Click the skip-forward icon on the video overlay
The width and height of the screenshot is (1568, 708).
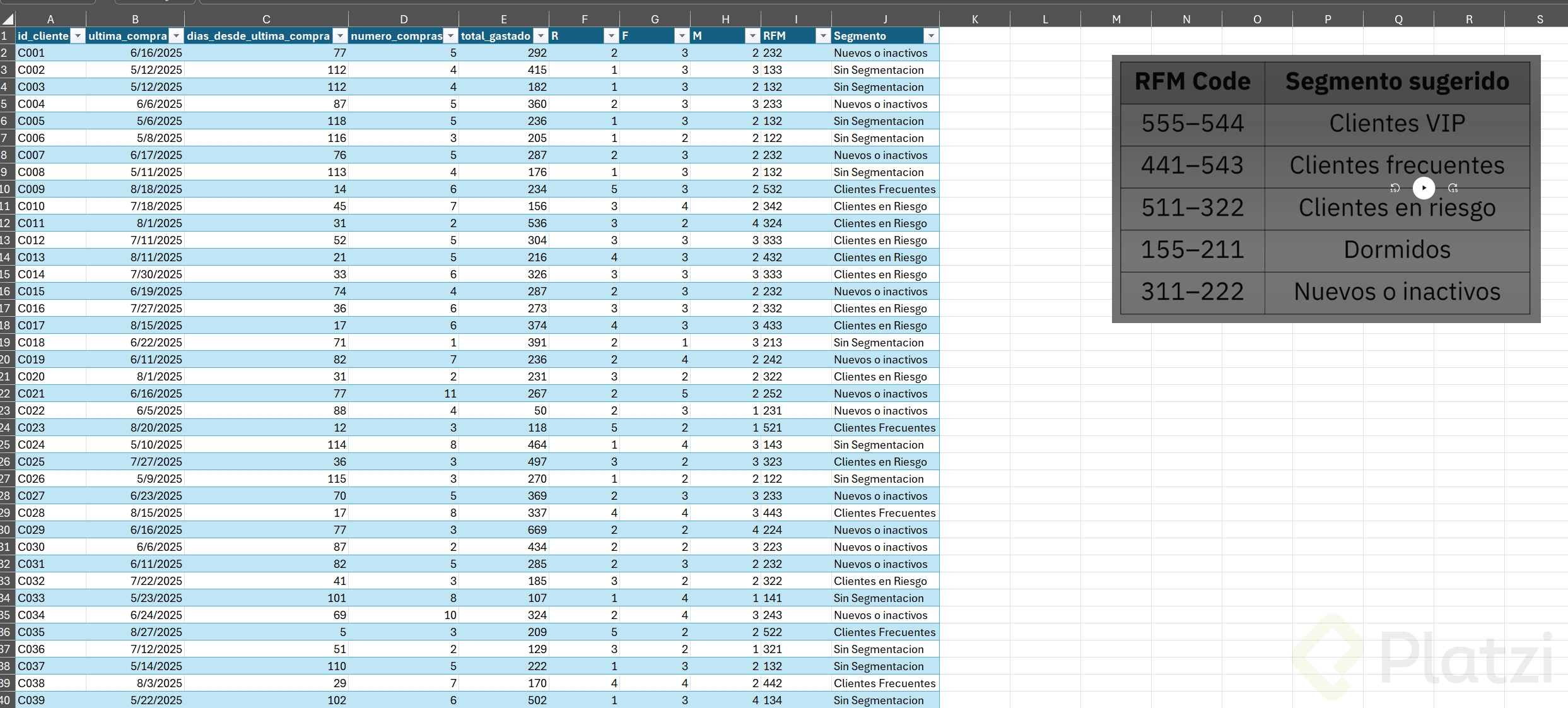pyautogui.click(x=1453, y=188)
